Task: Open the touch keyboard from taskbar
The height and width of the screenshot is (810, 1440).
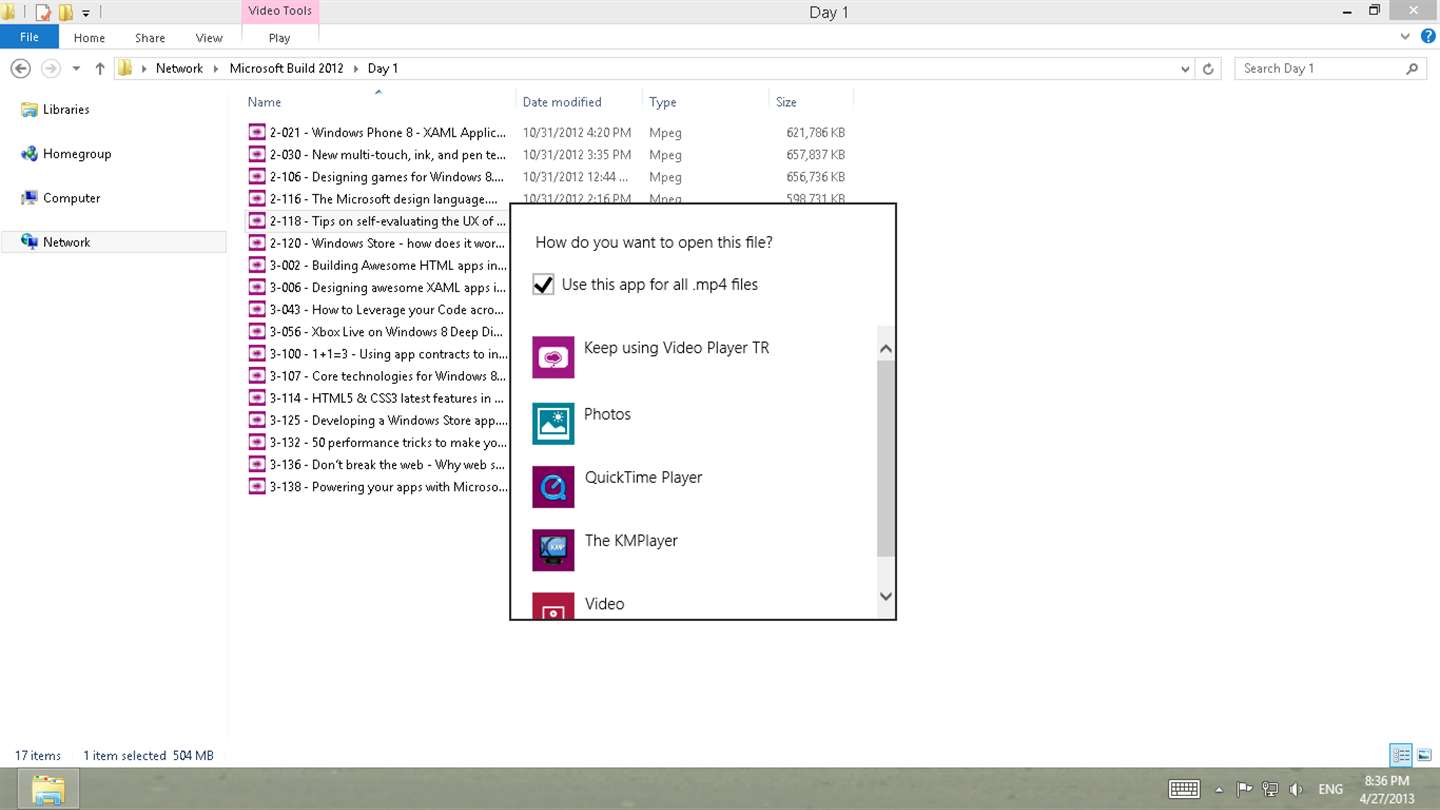Action: tap(1184, 789)
